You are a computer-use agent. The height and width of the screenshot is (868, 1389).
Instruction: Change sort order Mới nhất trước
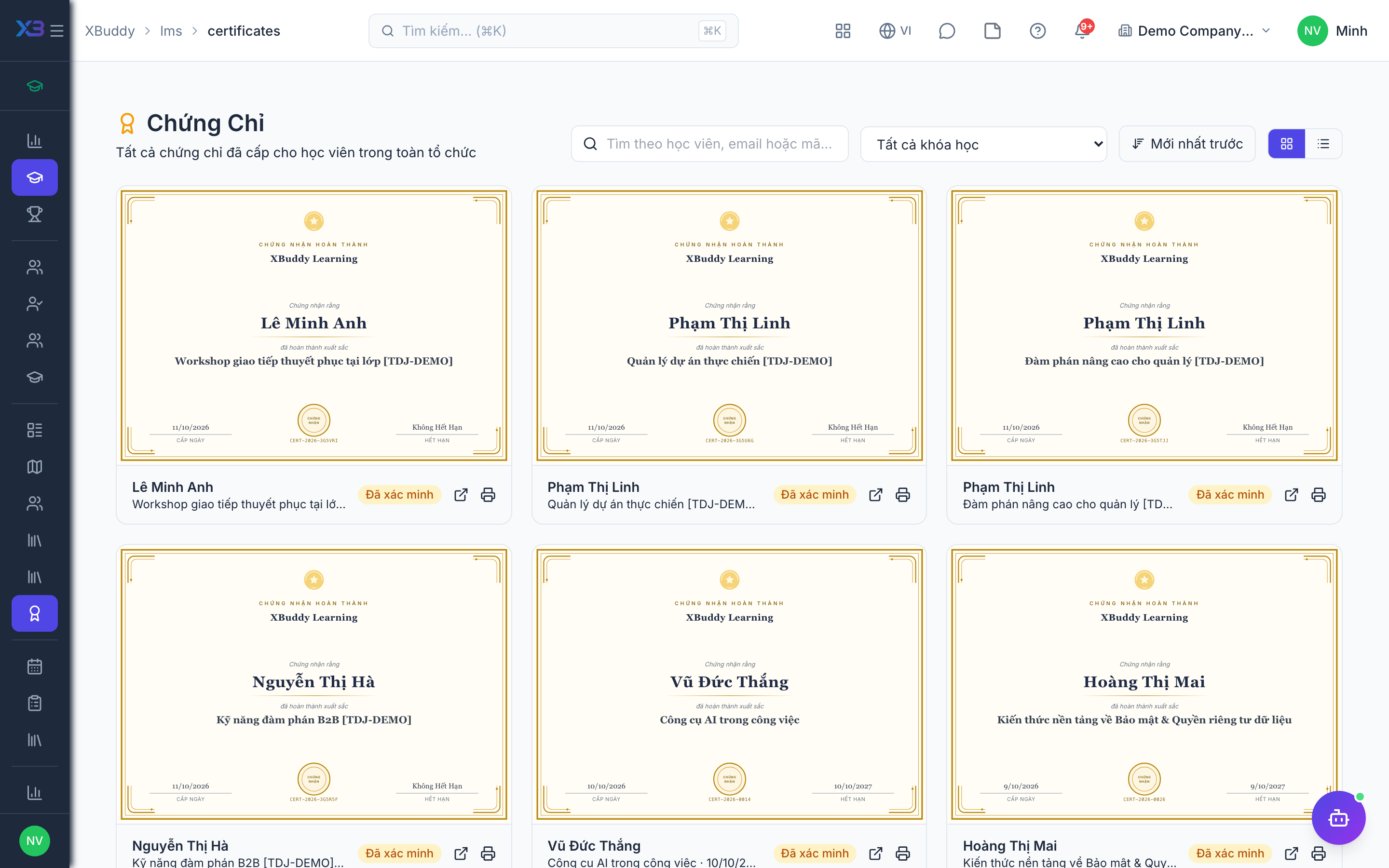pos(1187,144)
